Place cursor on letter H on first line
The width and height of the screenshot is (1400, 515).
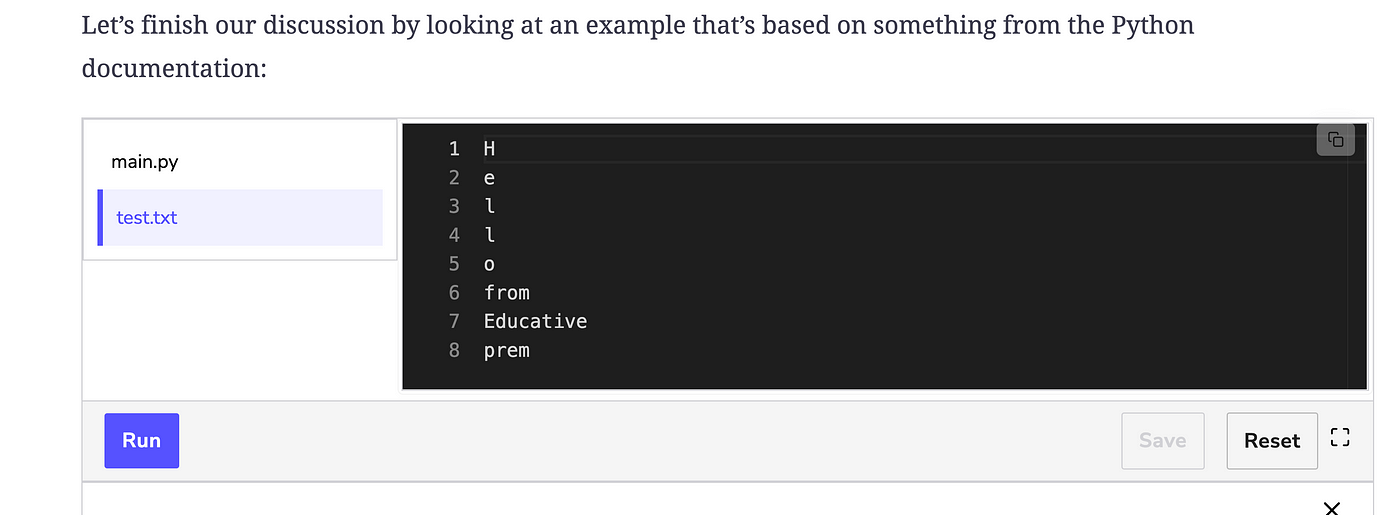[x=489, y=149]
